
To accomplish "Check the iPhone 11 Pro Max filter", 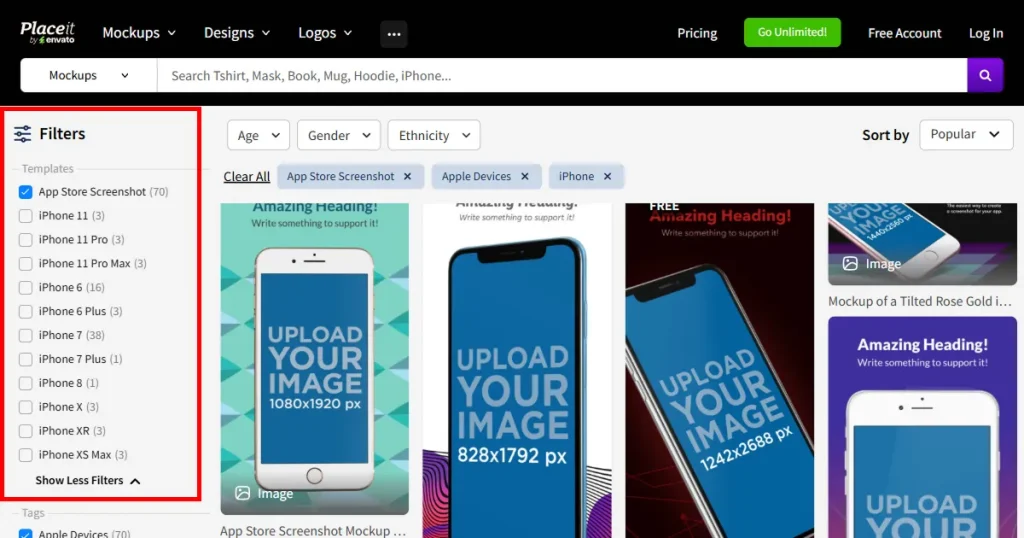I will pos(25,264).
